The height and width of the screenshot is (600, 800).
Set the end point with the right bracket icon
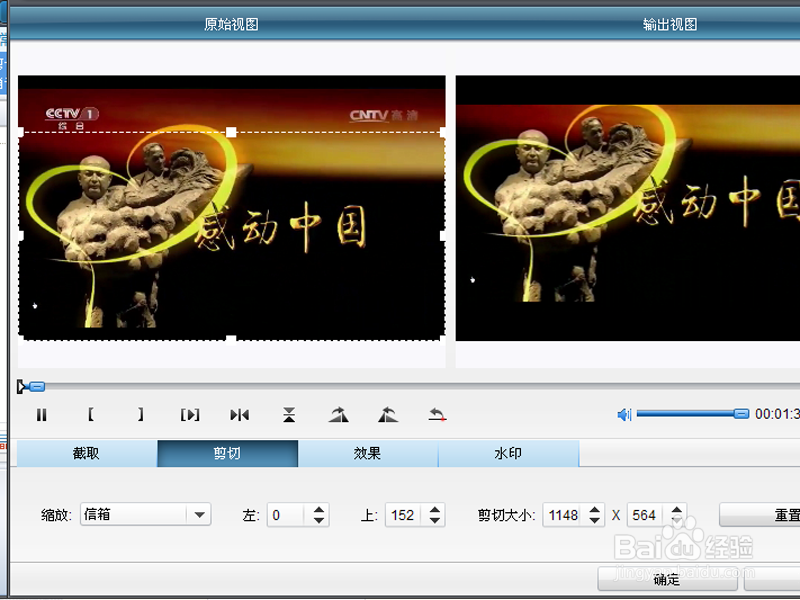pos(140,414)
